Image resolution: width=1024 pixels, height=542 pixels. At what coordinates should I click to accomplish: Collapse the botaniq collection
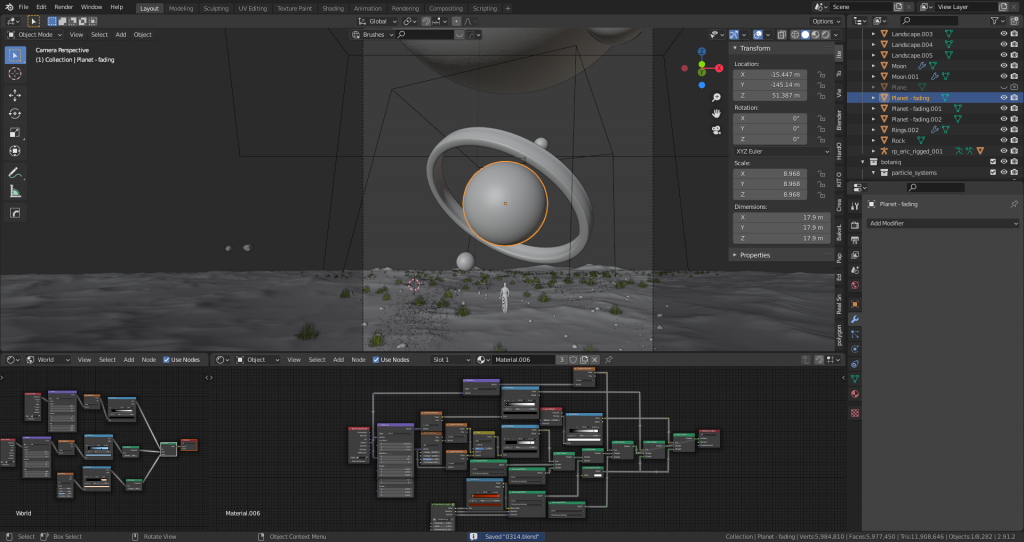point(863,162)
